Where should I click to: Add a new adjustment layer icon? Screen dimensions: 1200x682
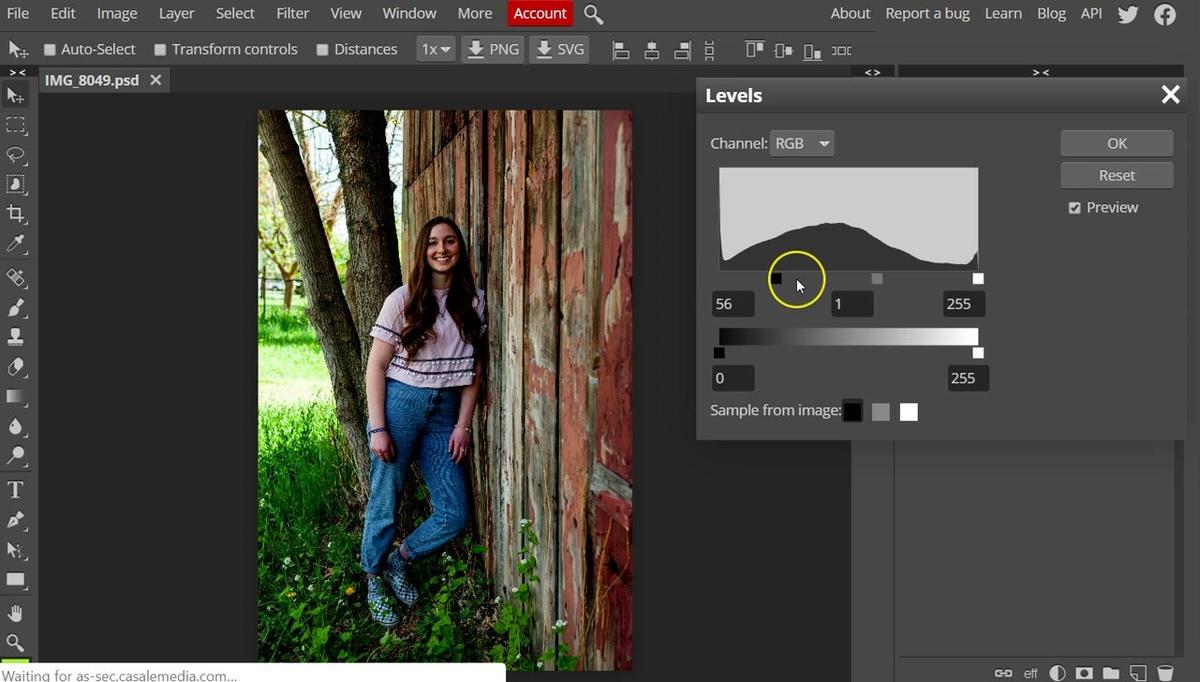tap(1057, 673)
